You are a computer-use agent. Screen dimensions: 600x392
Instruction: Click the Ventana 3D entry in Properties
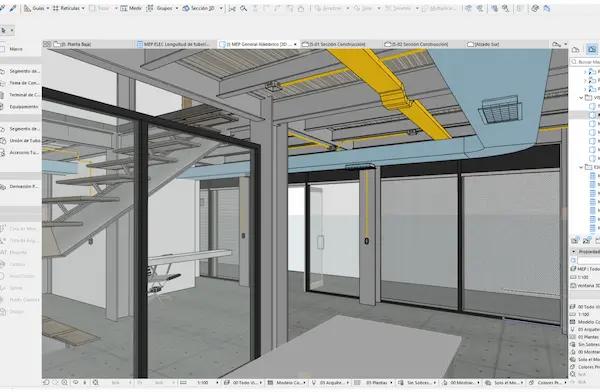pyautogui.click(x=585, y=286)
